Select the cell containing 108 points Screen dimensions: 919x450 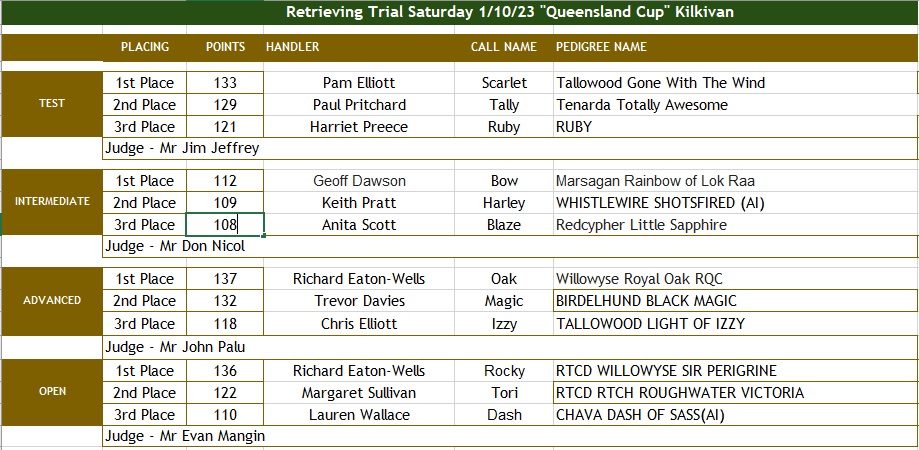pos(225,225)
